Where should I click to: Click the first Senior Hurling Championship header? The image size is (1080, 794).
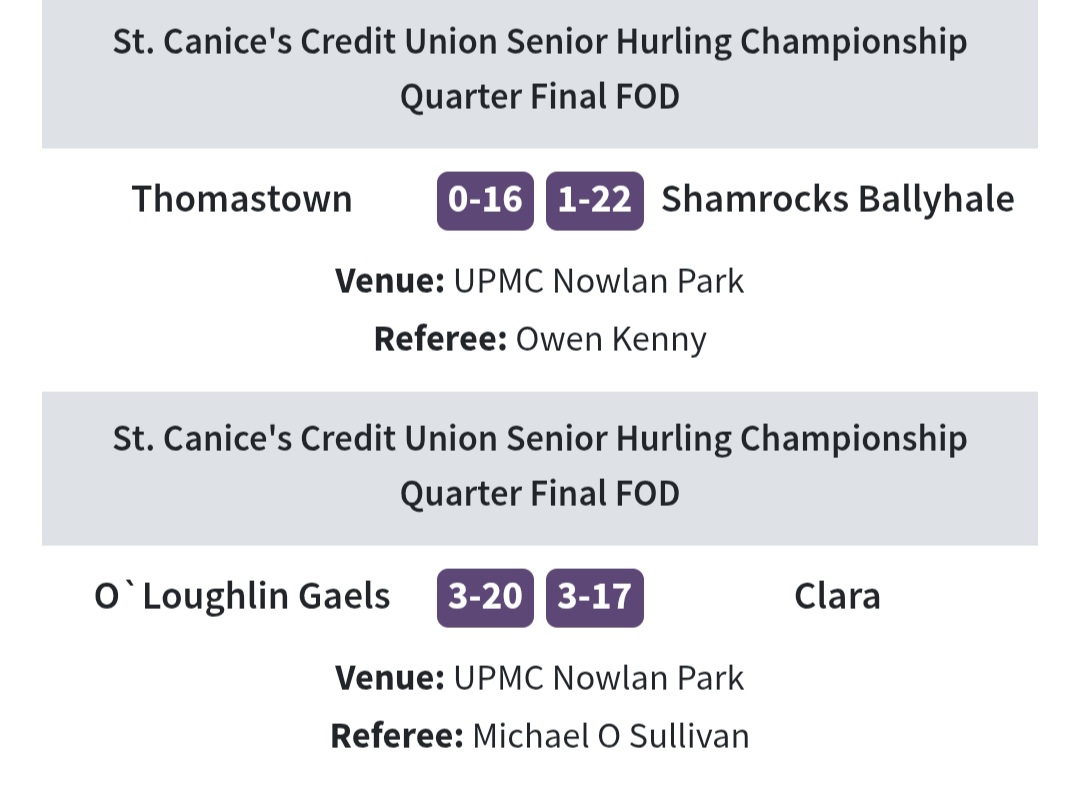click(x=540, y=43)
